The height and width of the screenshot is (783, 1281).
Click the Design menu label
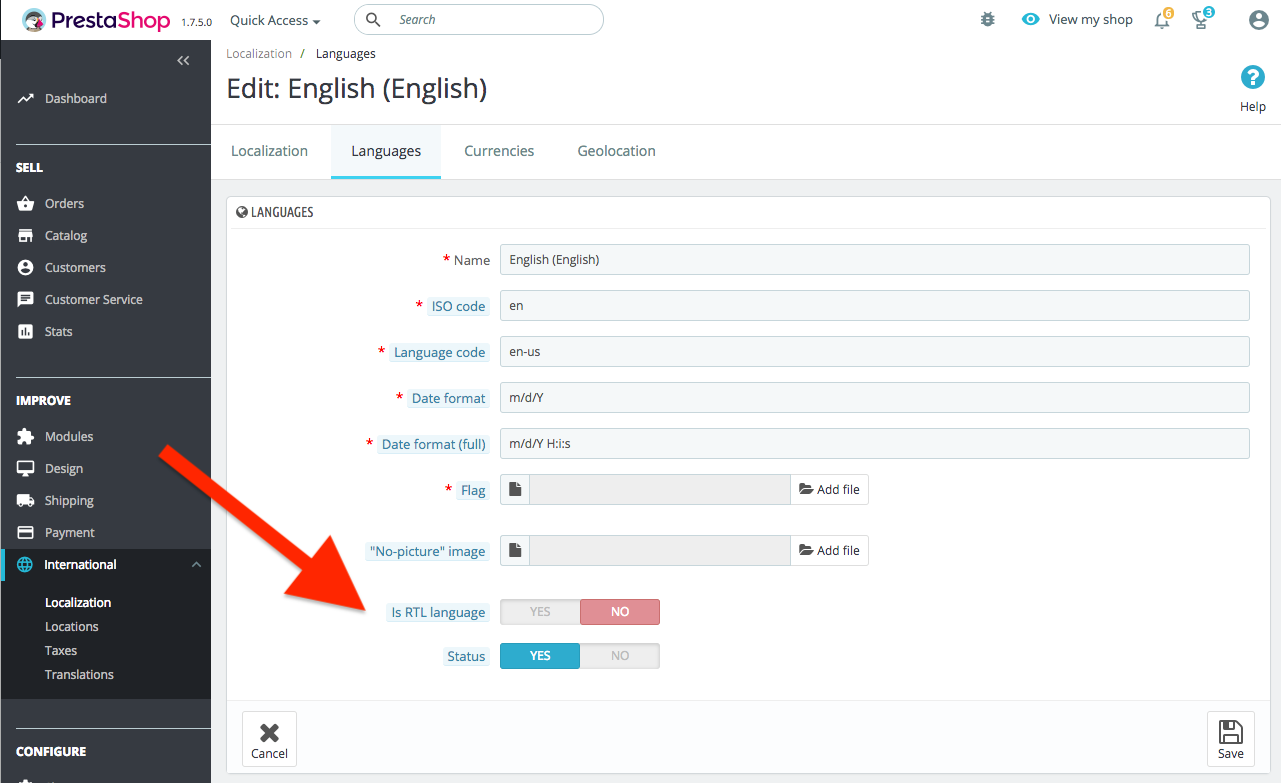click(x=64, y=469)
